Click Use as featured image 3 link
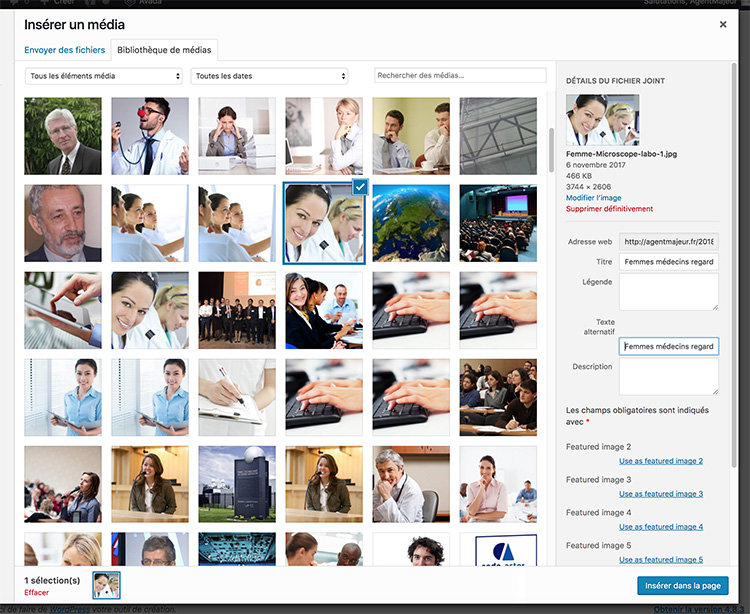The width and height of the screenshot is (750, 614). [x=661, y=493]
